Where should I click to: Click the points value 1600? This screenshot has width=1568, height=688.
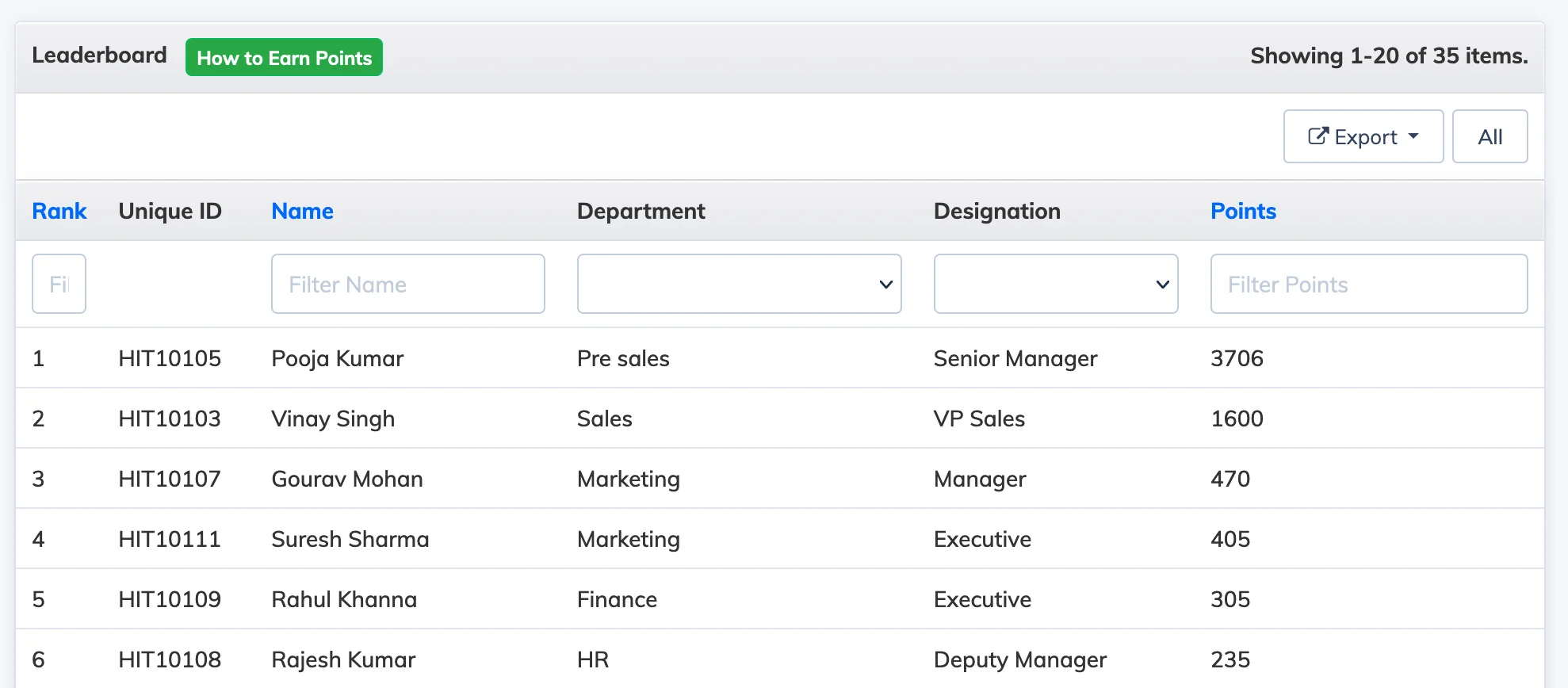click(1237, 419)
